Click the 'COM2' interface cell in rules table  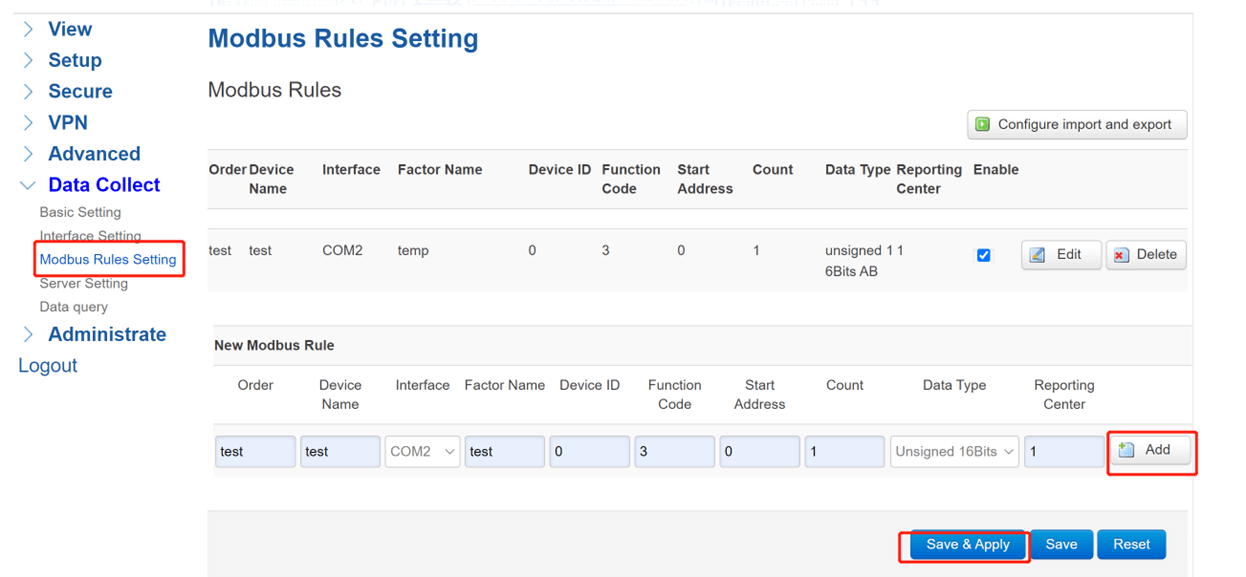point(342,251)
